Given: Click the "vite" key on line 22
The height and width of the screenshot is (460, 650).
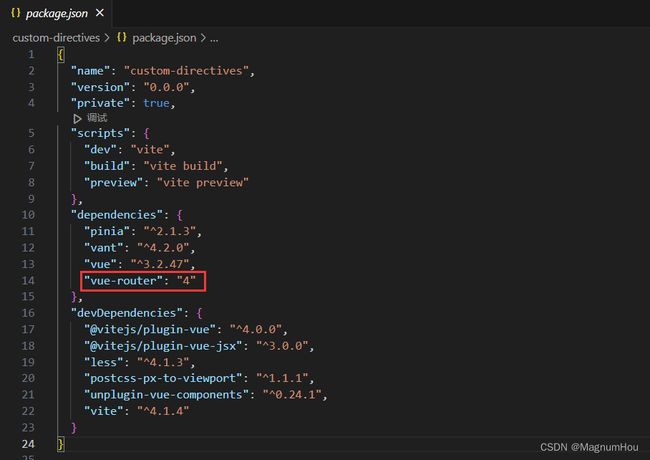Looking at the screenshot, I should (x=104, y=412).
